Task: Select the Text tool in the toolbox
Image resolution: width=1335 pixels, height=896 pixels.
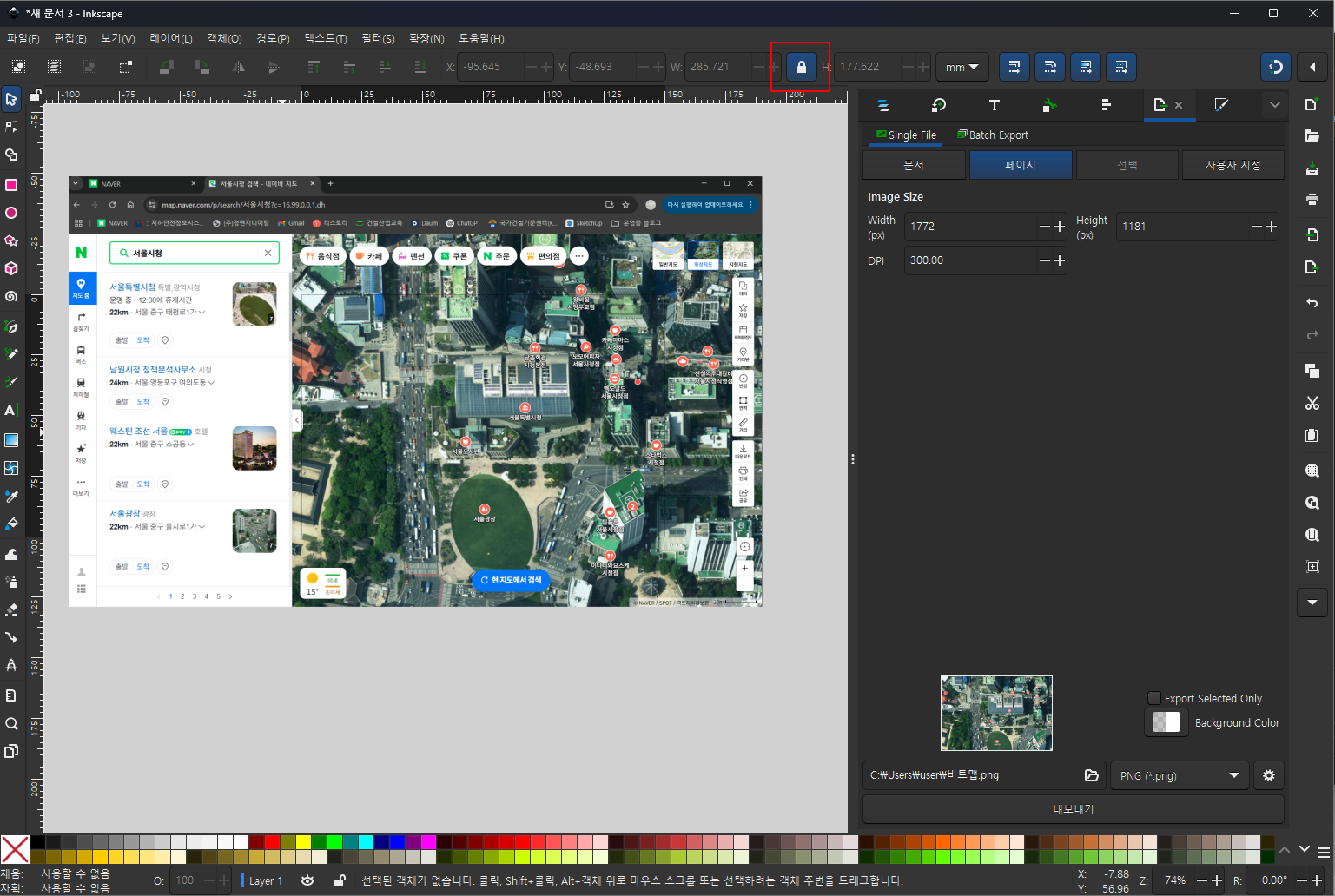Action: point(11,410)
